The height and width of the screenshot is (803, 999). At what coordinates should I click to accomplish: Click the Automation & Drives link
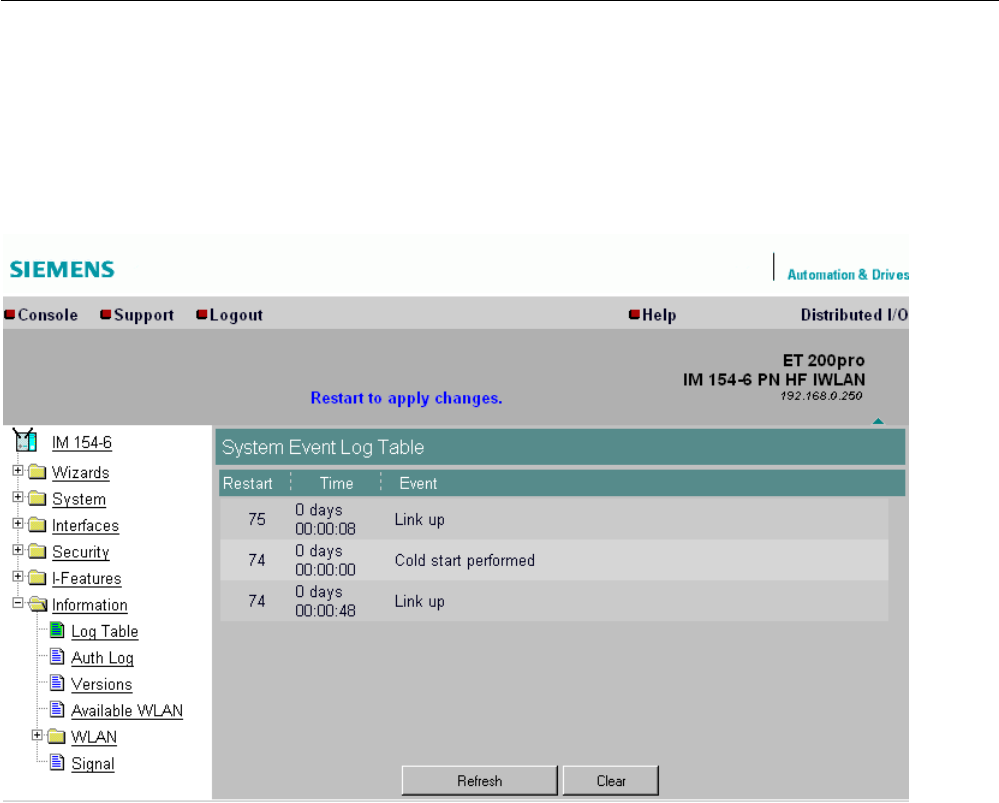pyautogui.click(x=848, y=275)
